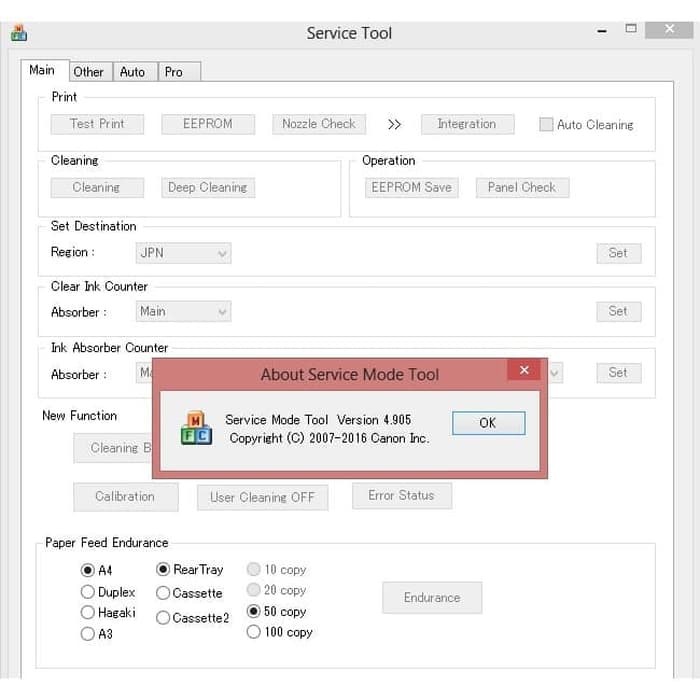Open the Region JPN dropdown
The width and height of the screenshot is (700, 700).
point(183,253)
